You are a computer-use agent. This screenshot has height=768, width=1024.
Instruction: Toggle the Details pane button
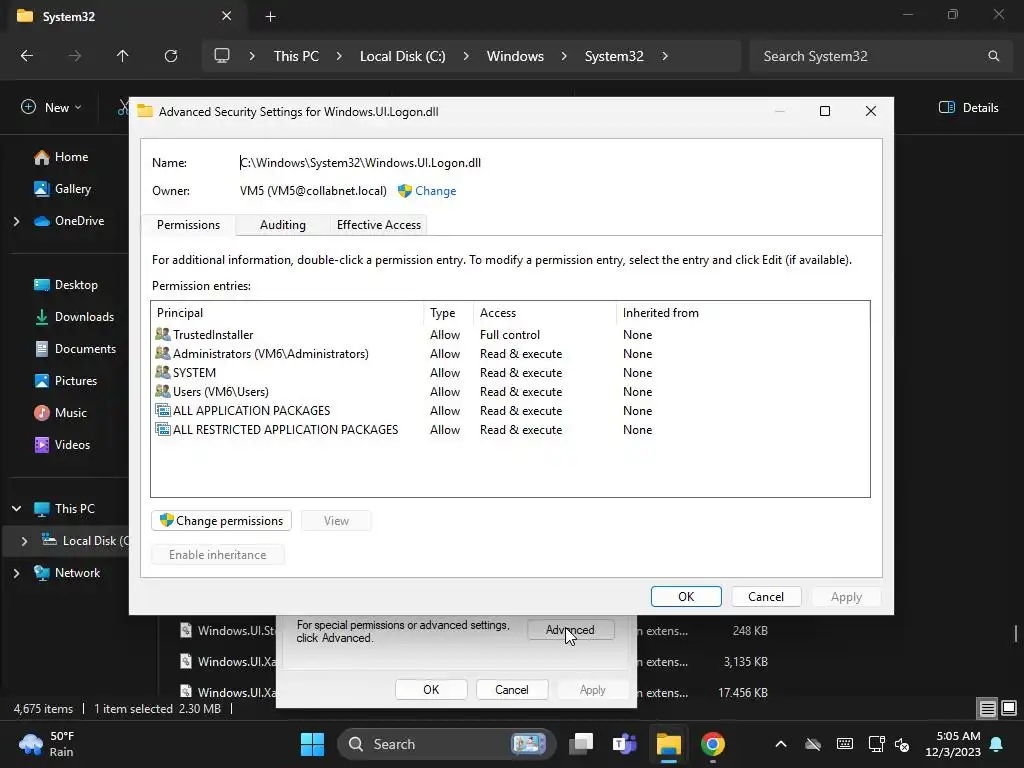968,108
